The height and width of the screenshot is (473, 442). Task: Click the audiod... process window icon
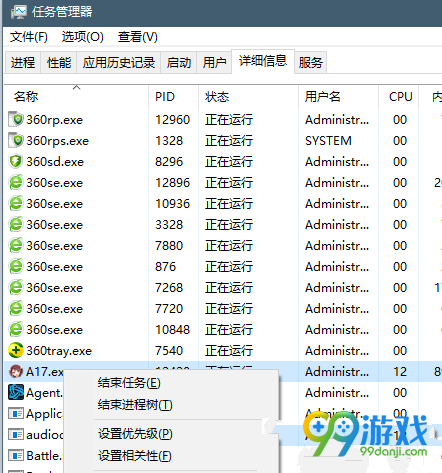coord(16,435)
